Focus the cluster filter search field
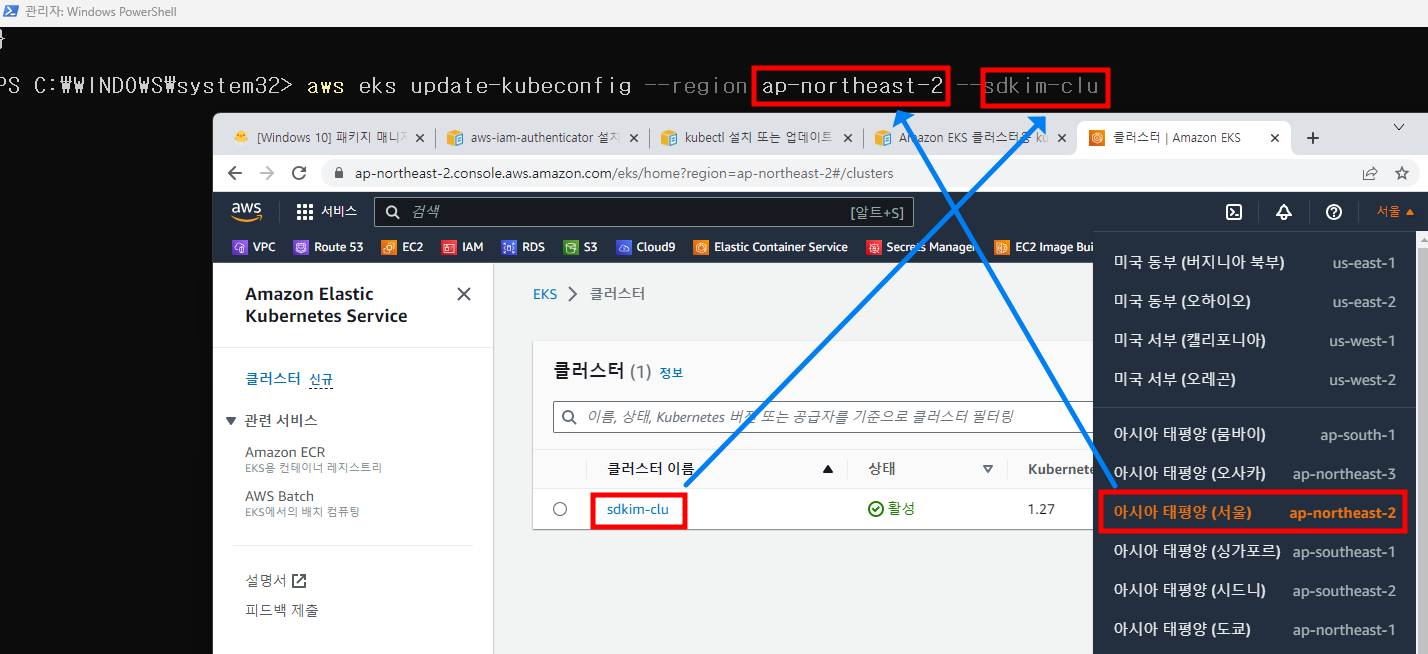The width and height of the screenshot is (1428, 654). tap(822, 417)
